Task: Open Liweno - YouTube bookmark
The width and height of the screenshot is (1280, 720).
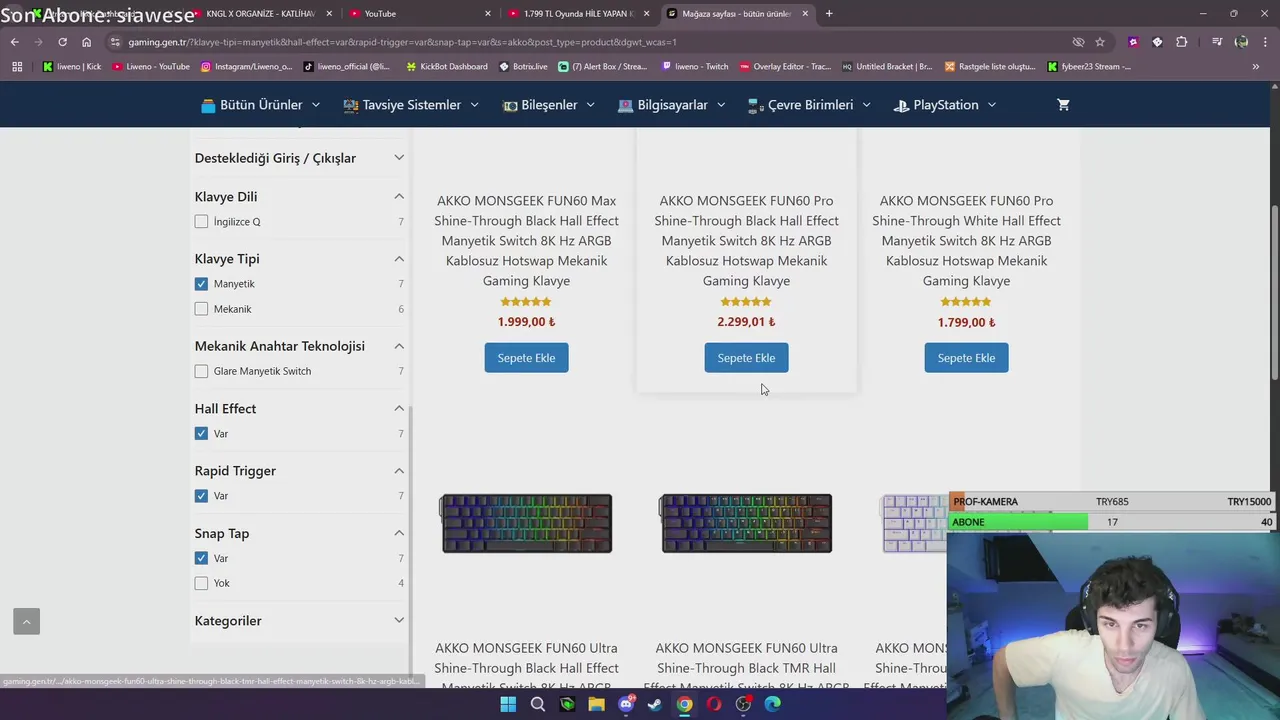Action: pyautogui.click(x=151, y=67)
